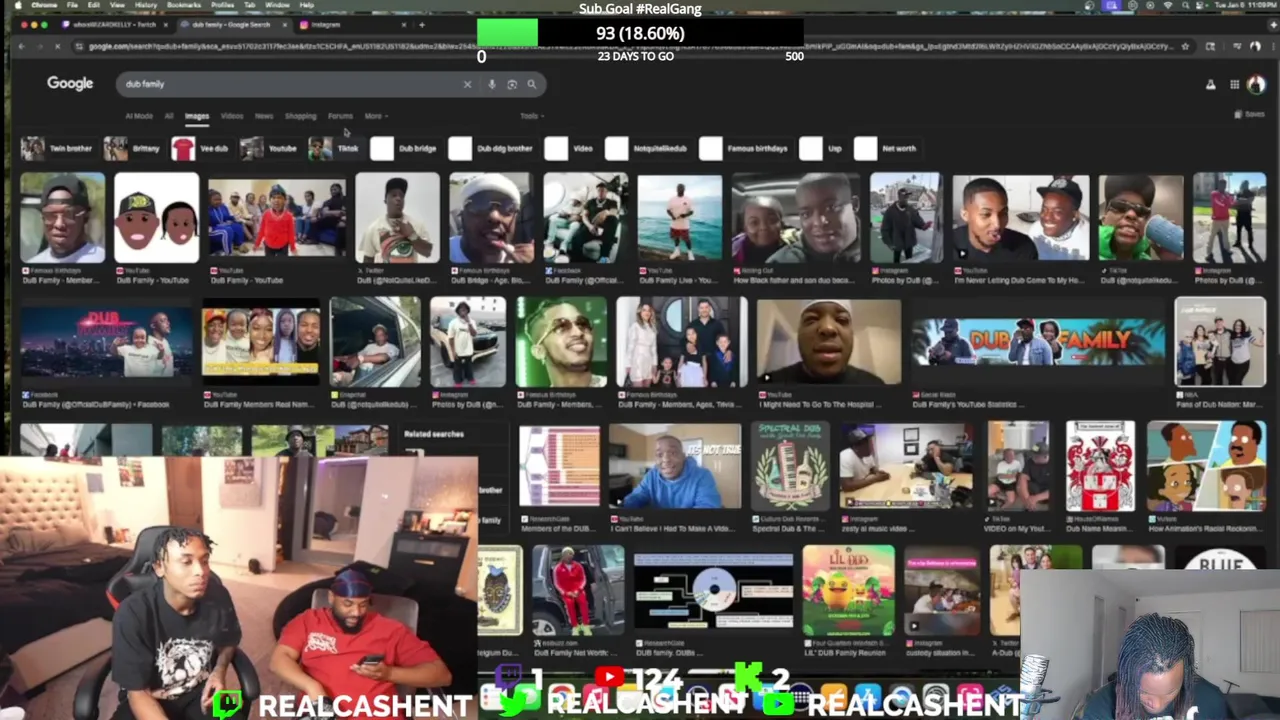Expand the More search filters dropdown
The image size is (1280, 720).
click(375, 116)
